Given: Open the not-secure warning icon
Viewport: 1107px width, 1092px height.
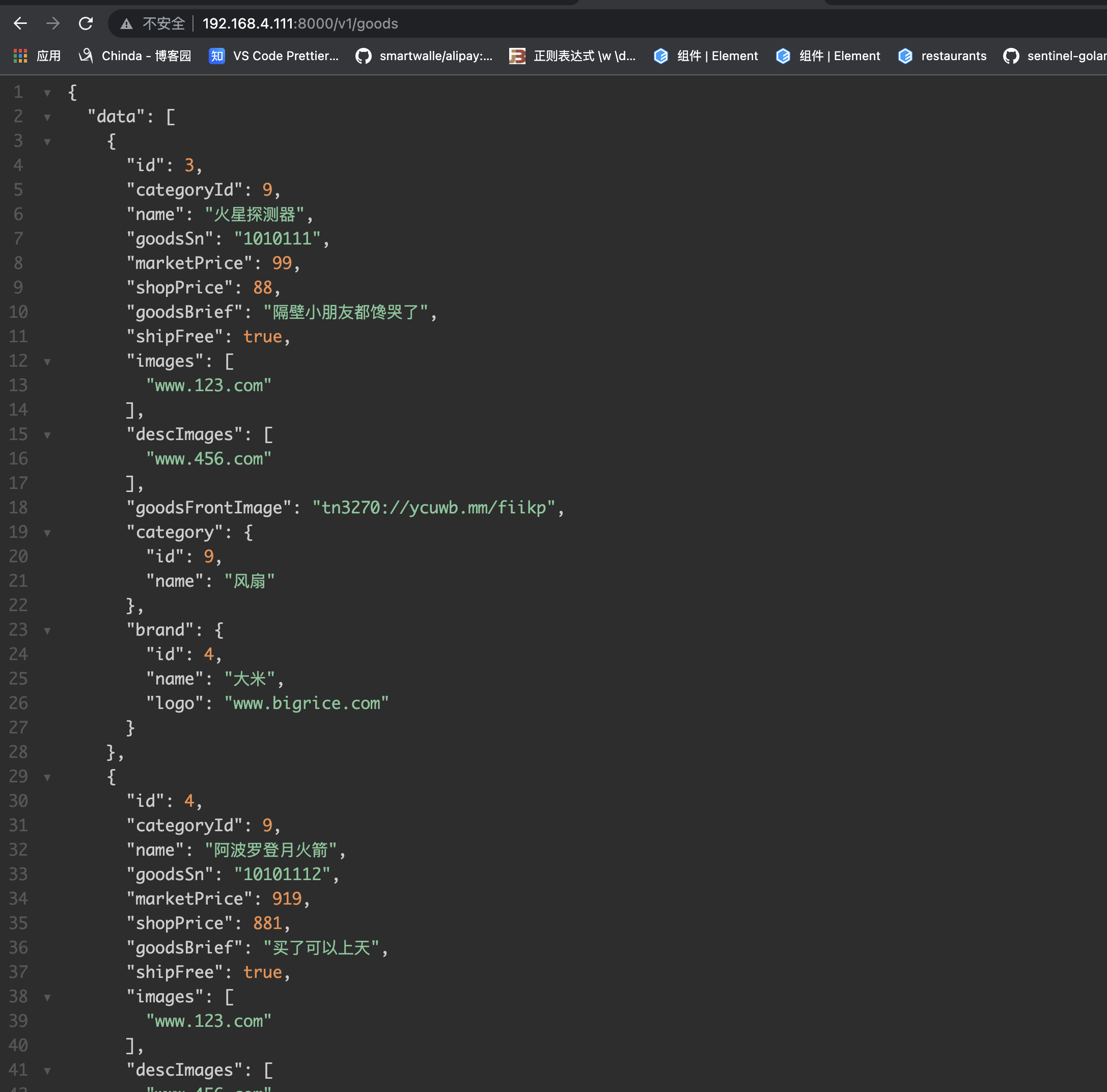Looking at the screenshot, I should 127,23.
